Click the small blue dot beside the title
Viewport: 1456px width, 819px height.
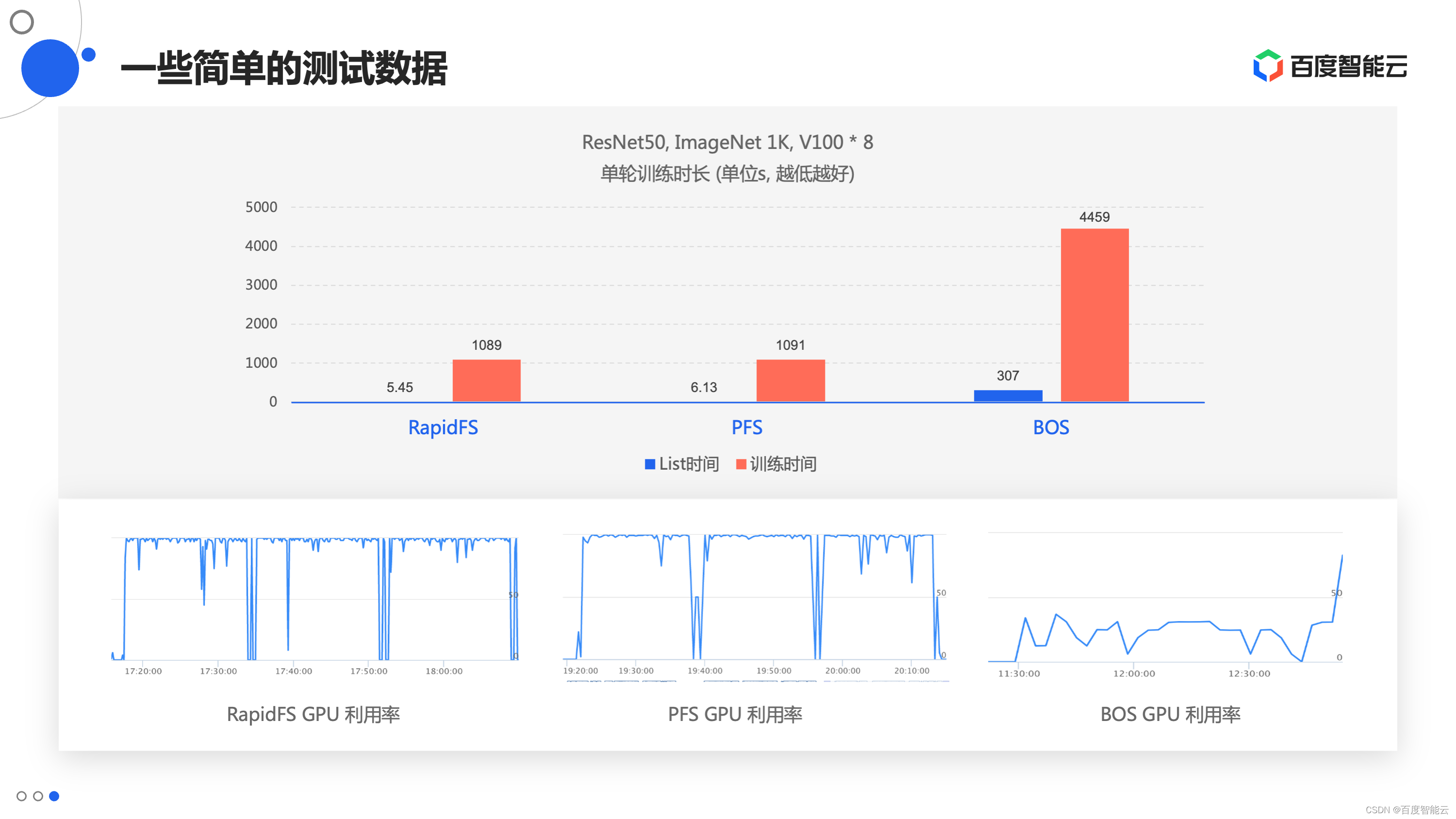(88, 55)
